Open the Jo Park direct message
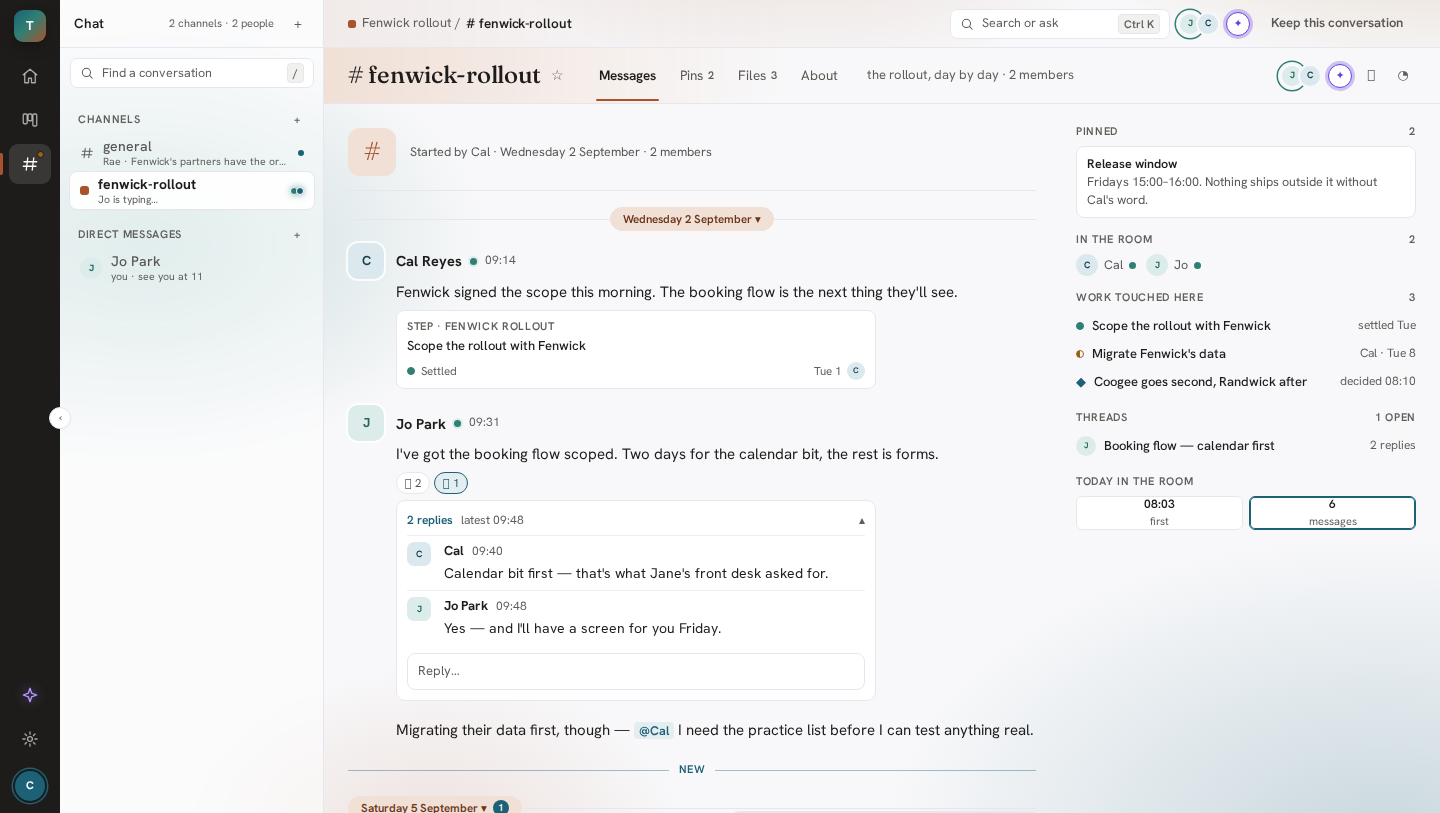The height and width of the screenshot is (813, 1440). pos(192,268)
